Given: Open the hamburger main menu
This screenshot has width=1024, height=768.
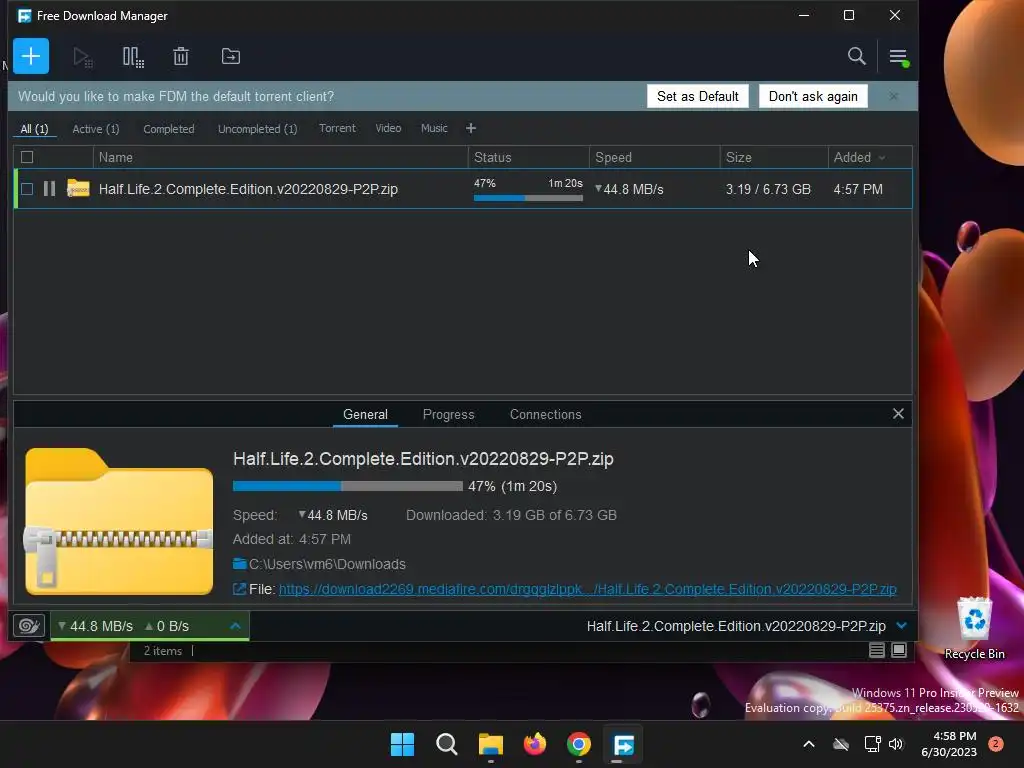Looking at the screenshot, I should pyautogui.click(x=898, y=57).
